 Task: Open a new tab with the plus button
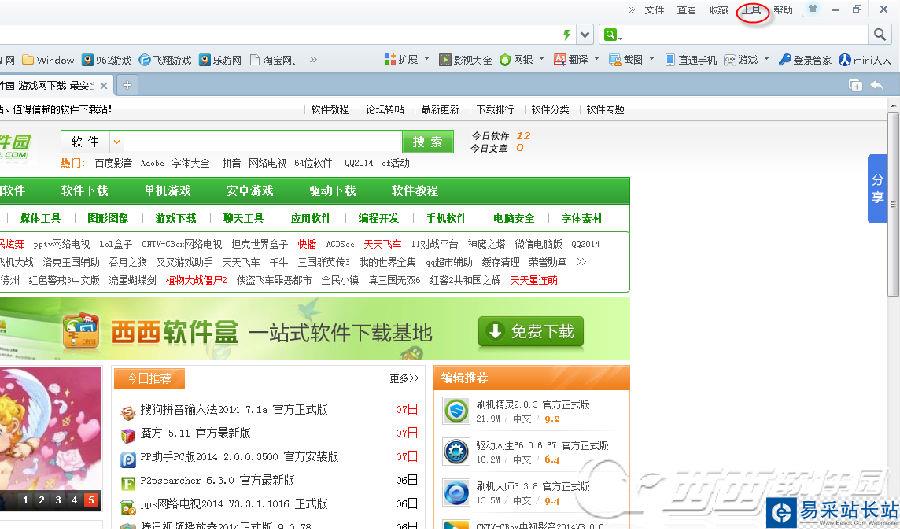pyautogui.click(x=127, y=85)
